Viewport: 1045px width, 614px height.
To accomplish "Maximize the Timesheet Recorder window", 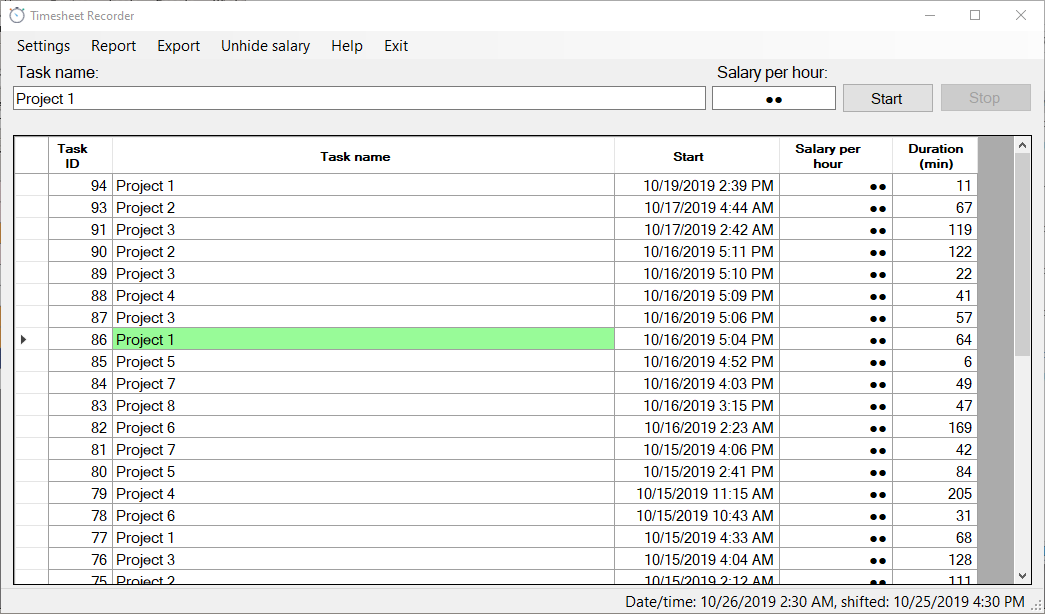I will [975, 15].
